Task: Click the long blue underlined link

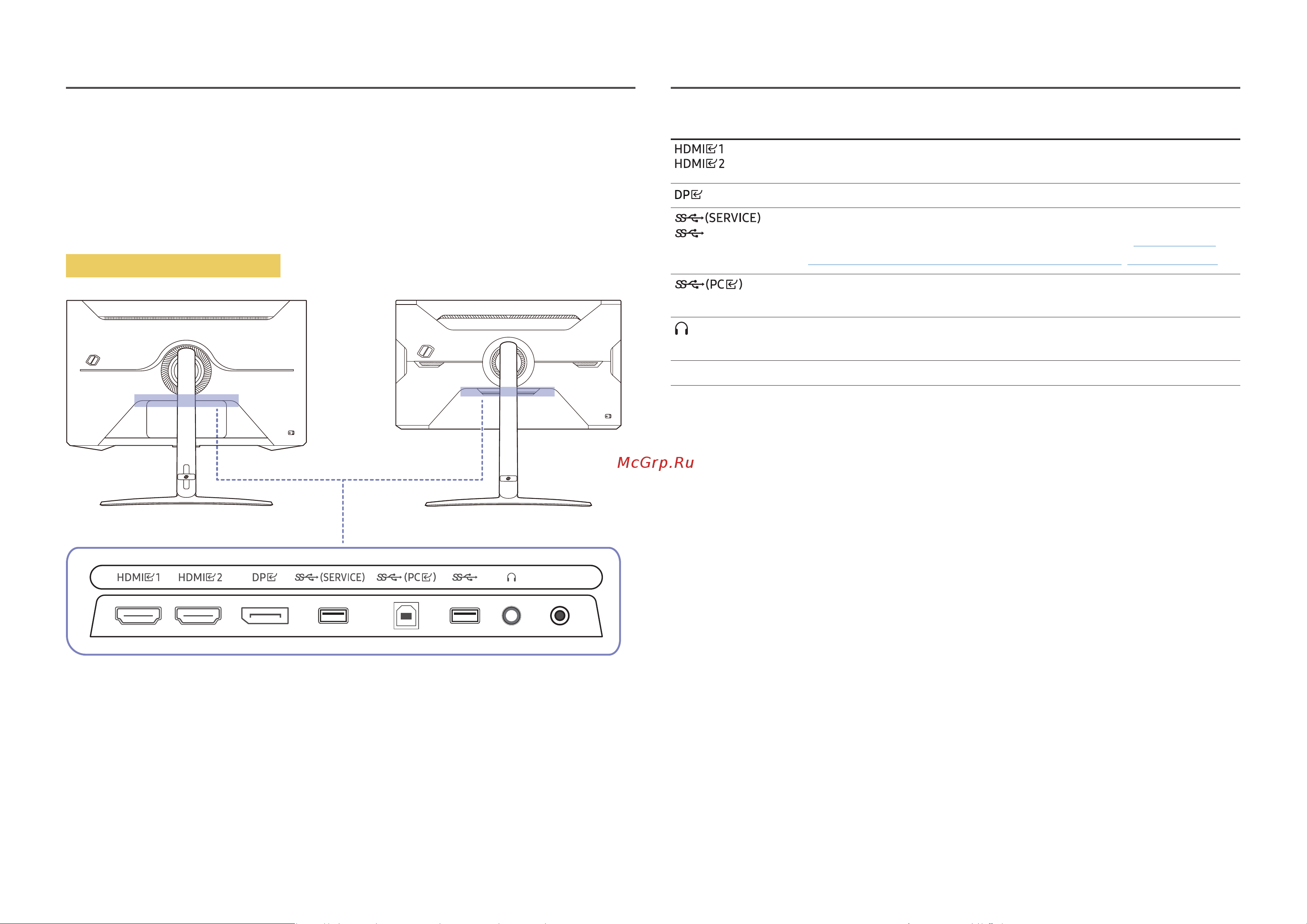Action: pos(964,265)
